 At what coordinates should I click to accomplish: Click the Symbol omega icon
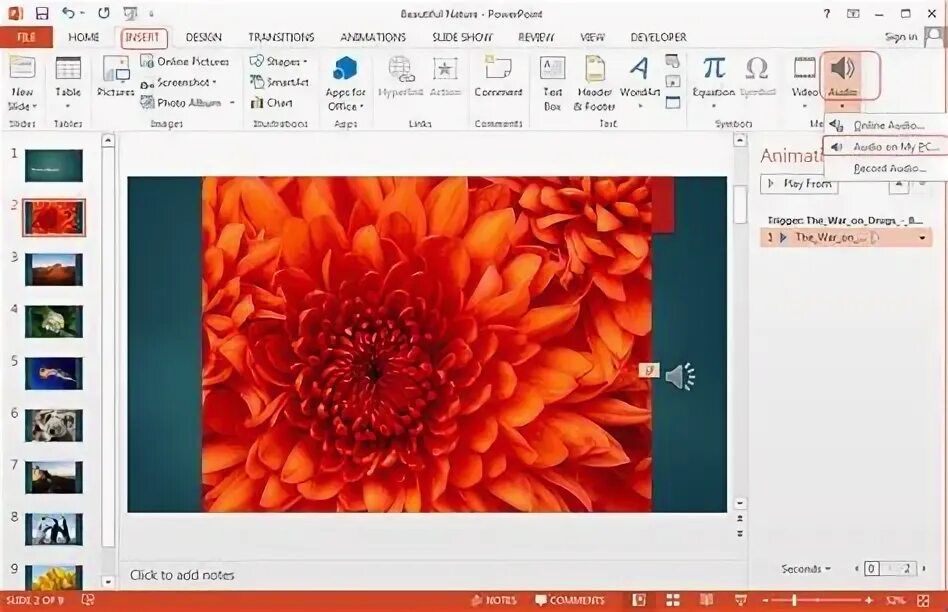[x=757, y=68]
